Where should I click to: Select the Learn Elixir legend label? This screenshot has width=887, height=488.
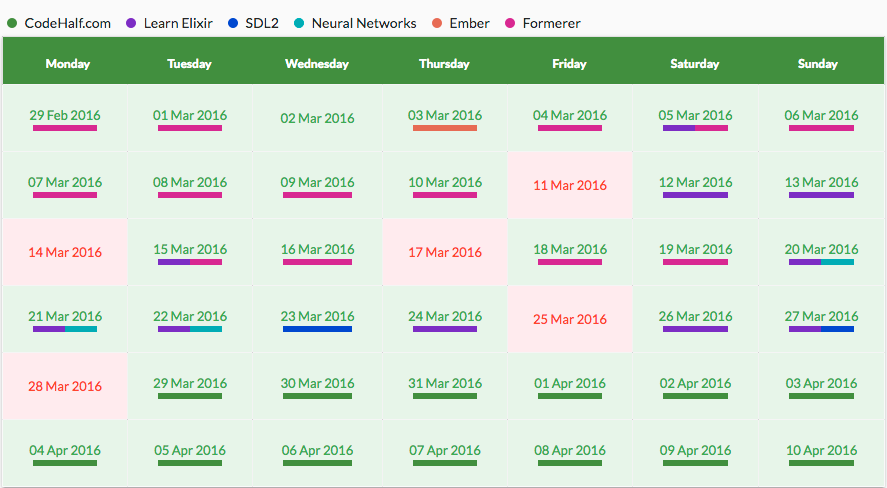(x=178, y=23)
